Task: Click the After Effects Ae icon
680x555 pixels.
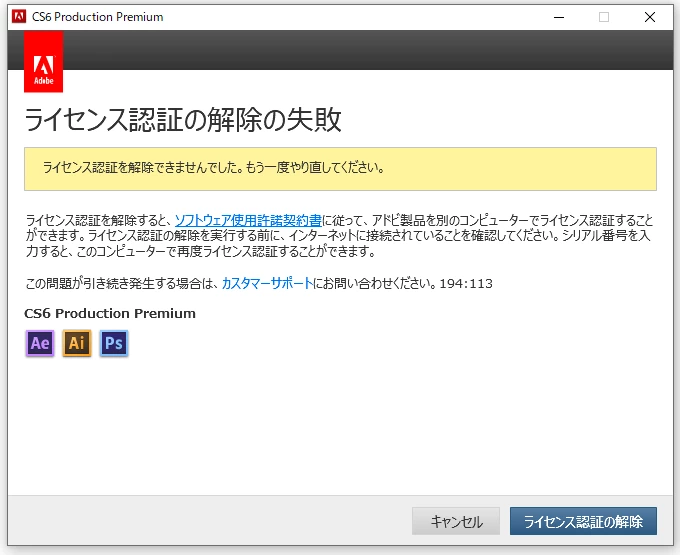Action: click(x=40, y=343)
